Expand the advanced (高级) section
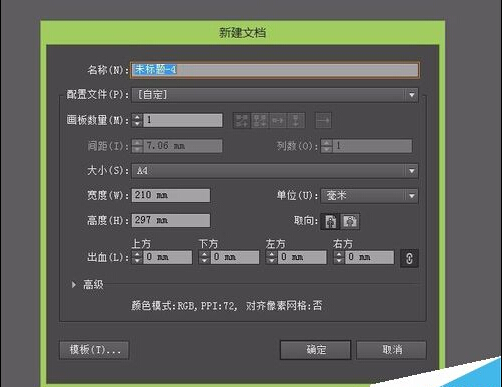 [x=74, y=285]
